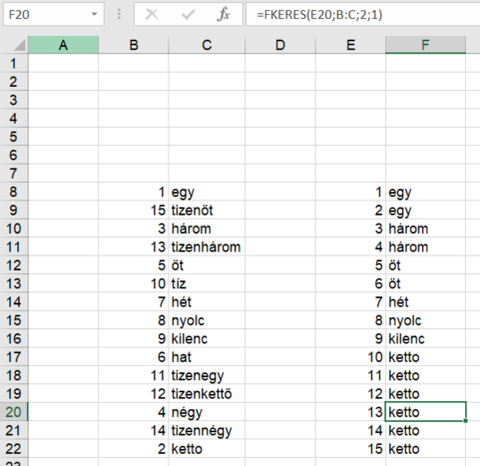480x466 pixels.
Task: Open the Insert Function fx dialog
Action: click(x=224, y=14)
